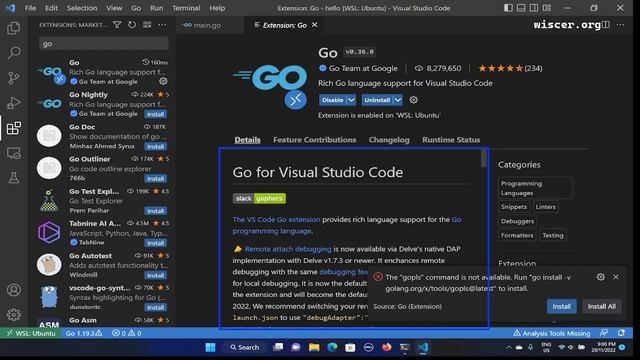Open Windows Start menu
Screen dimensions: 640x360
click(x=211, y=347)
